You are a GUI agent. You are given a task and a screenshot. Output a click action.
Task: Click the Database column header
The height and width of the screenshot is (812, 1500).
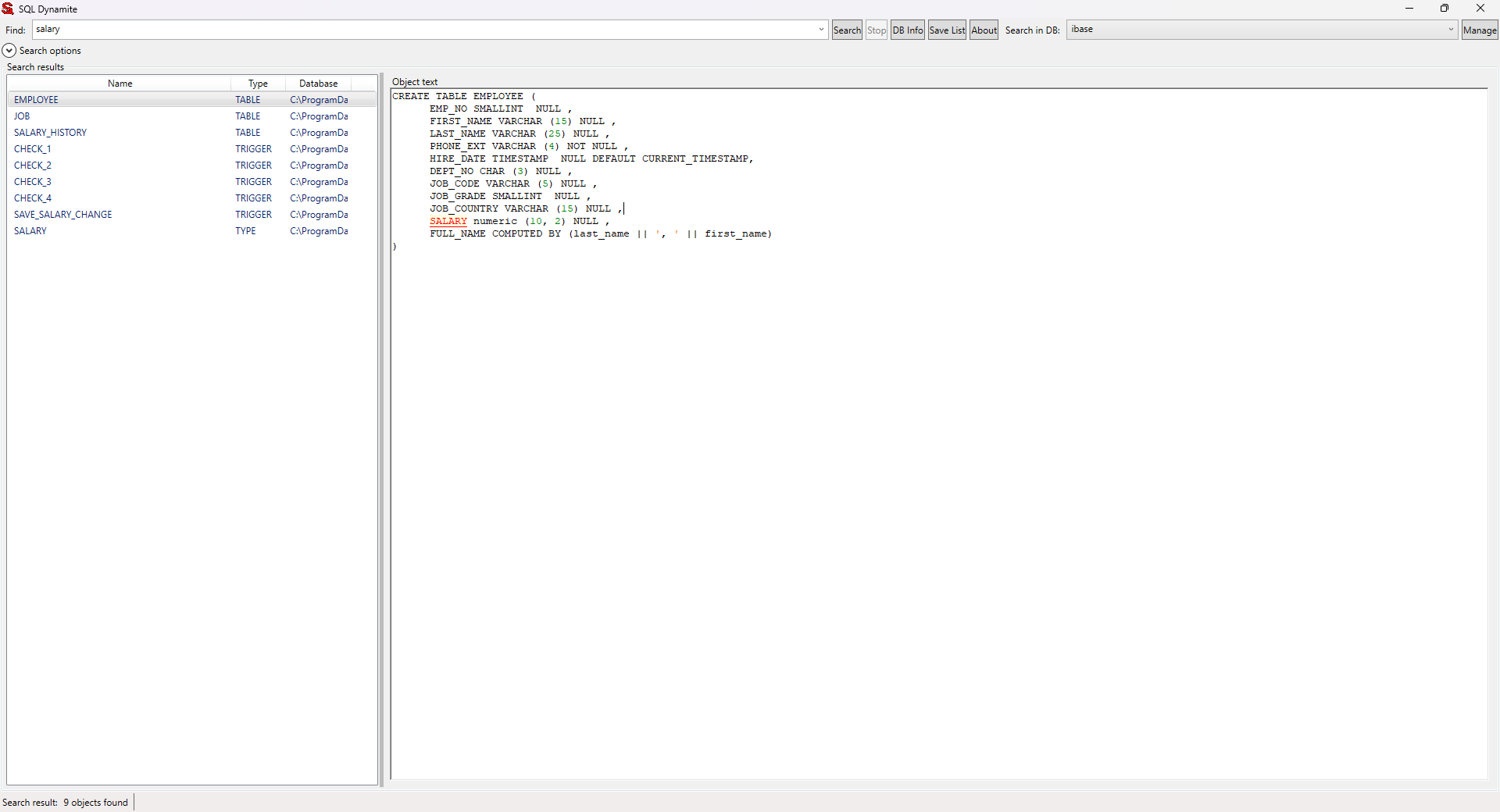(x=318, y=84)
